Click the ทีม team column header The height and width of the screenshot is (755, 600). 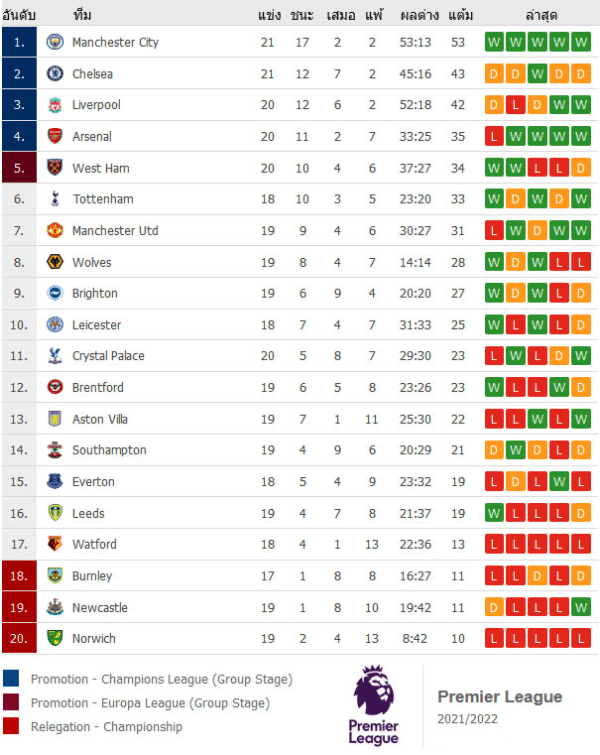[x=84, y=16]
